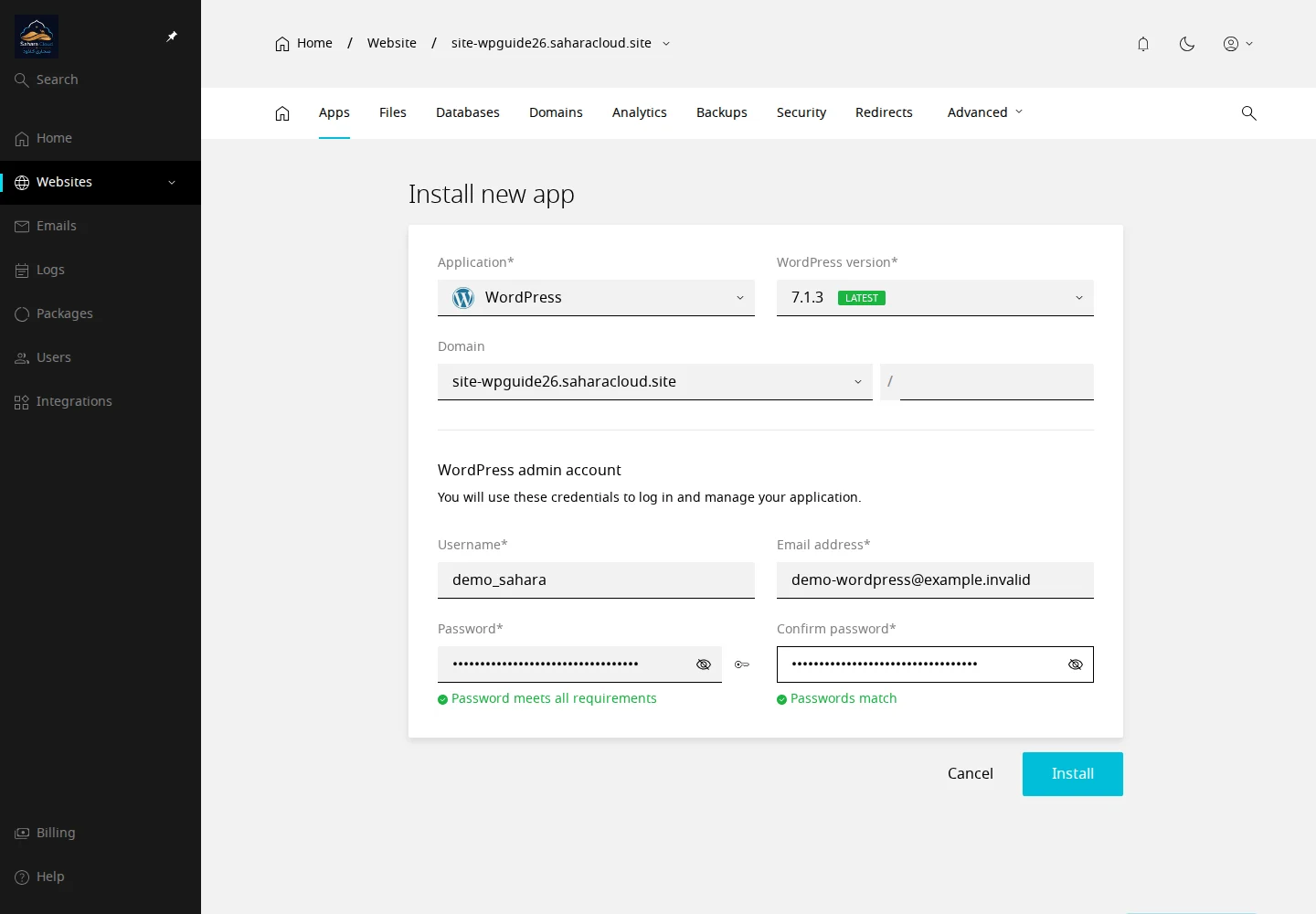Click the search magnifier in tab bar
Image resolution: width=1316 pixels, height=914 pixels.
point(1249,113)
